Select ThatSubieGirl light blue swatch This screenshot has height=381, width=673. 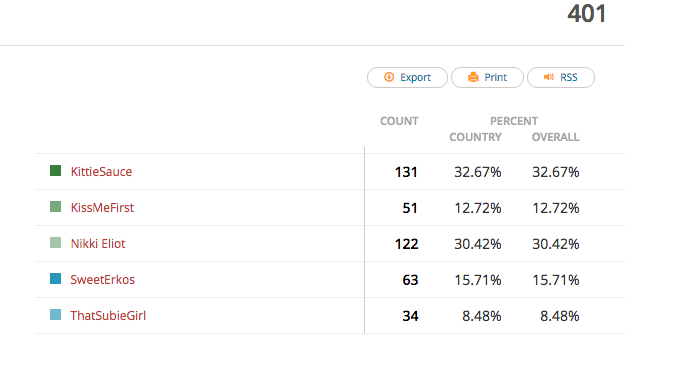point(55,315)
